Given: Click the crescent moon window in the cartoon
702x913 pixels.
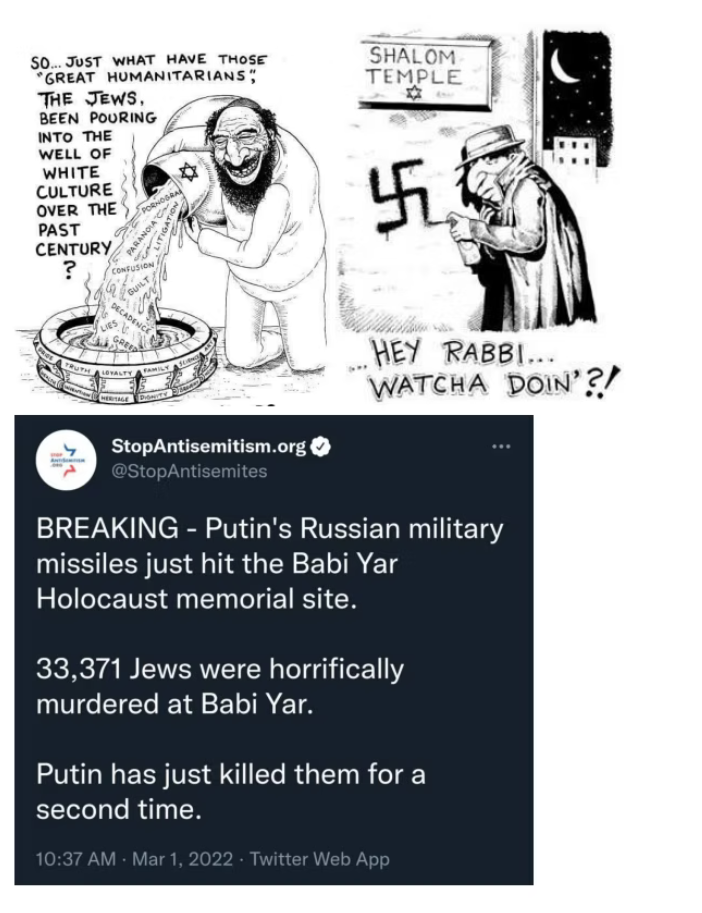Looking at the screenshot, I should (x=576, y=96).
